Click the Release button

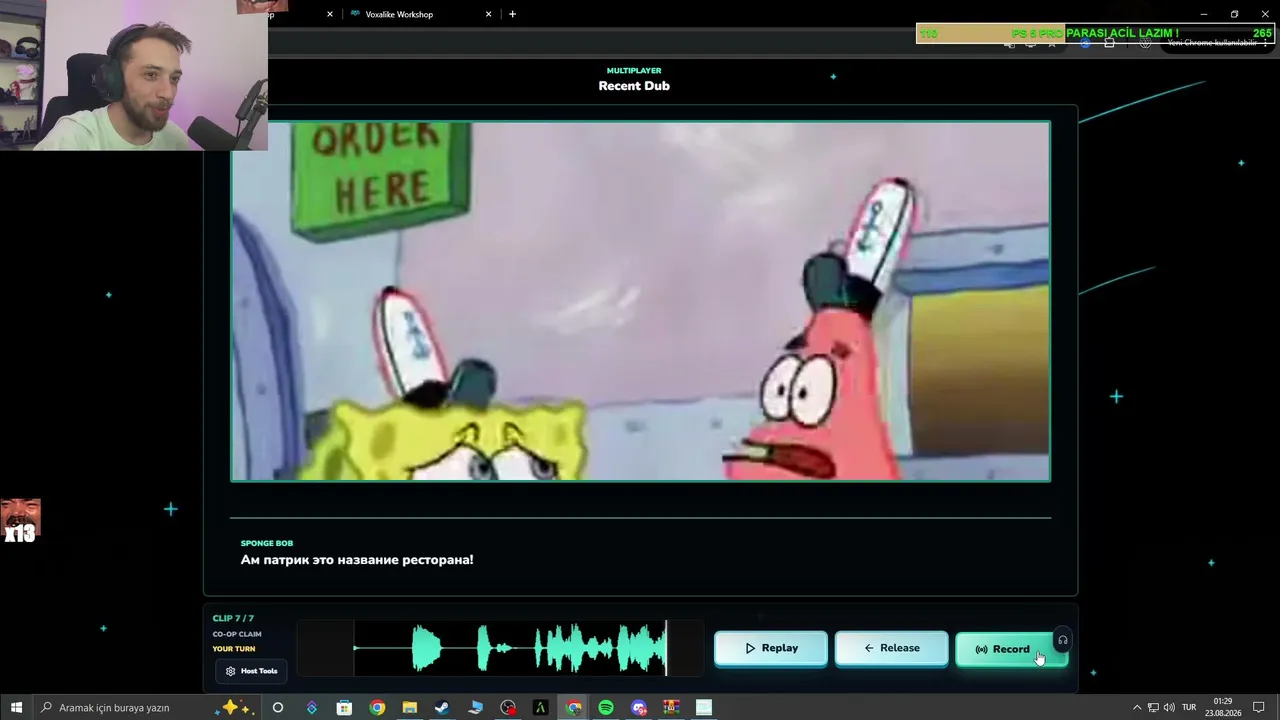pos(891,648)
